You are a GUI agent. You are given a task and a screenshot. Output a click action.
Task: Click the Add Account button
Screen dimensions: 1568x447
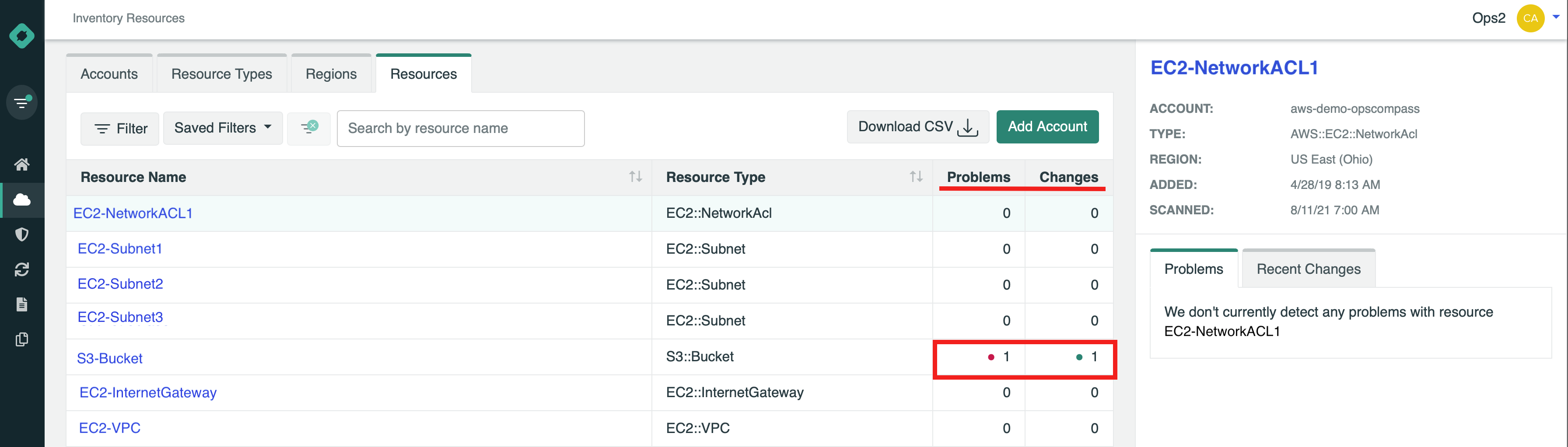pos(1047,126)
